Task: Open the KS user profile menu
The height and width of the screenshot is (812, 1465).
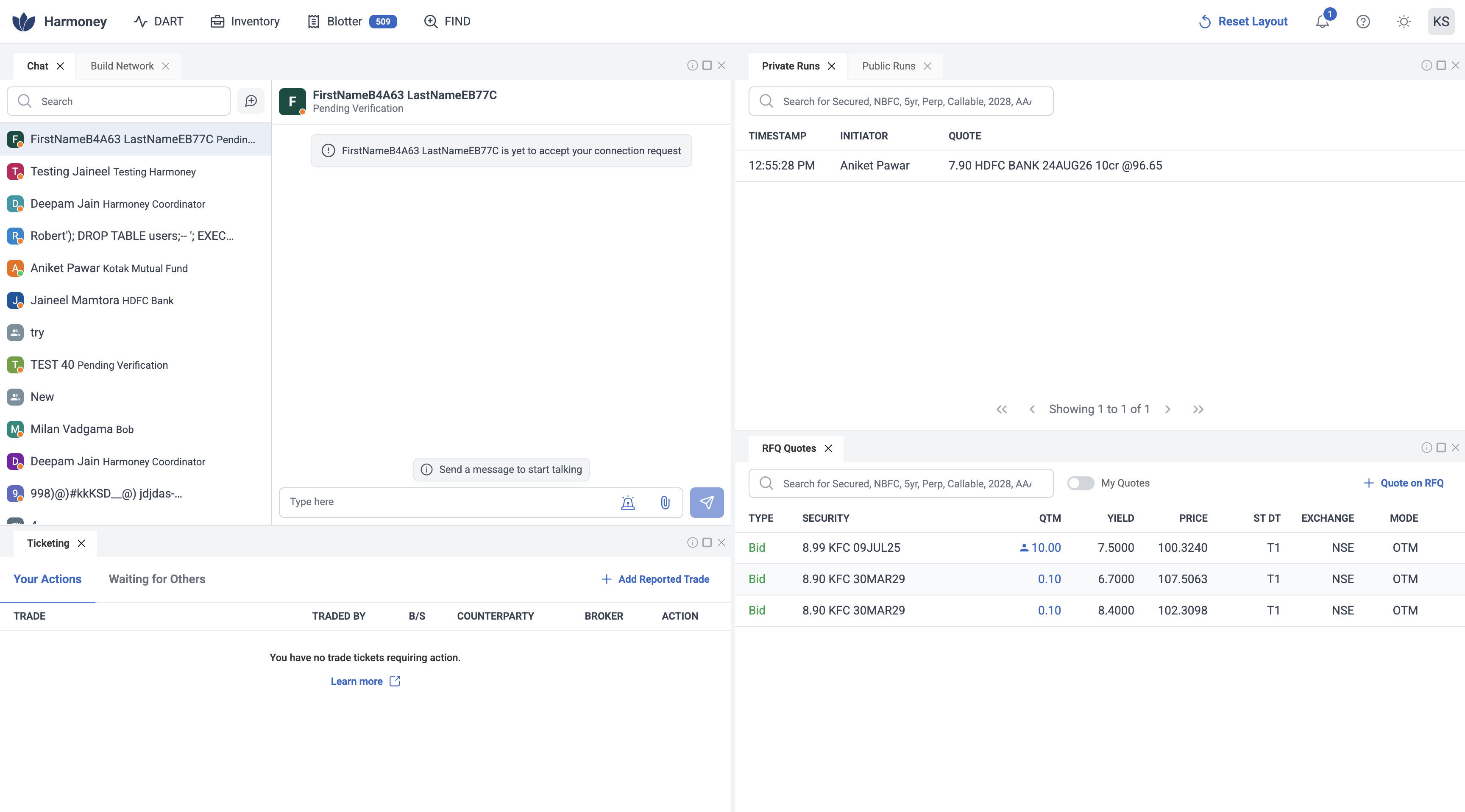Action: (x=1440, y=22)
